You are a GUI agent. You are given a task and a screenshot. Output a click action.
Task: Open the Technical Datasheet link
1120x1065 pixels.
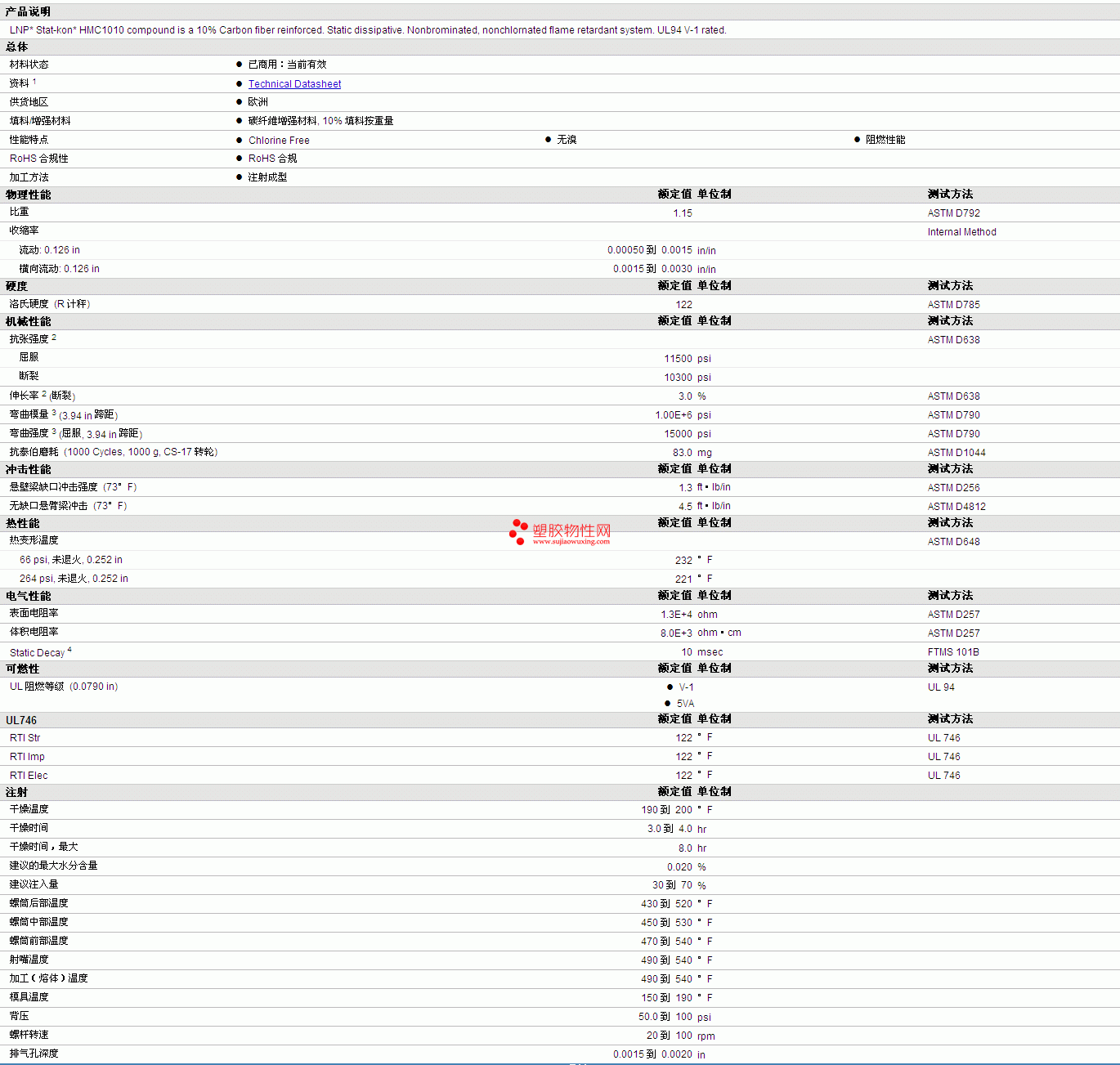click(x=294, y=84)
